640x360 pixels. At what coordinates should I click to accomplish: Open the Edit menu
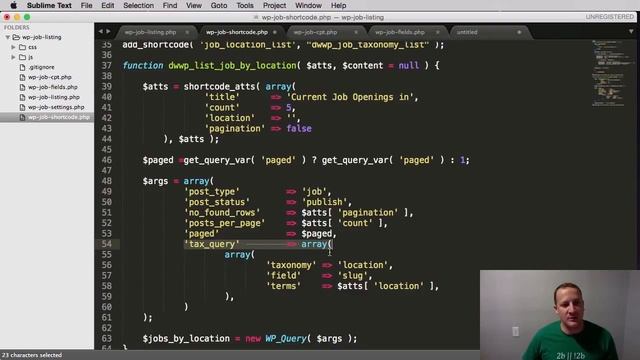[x=108, y=5]
